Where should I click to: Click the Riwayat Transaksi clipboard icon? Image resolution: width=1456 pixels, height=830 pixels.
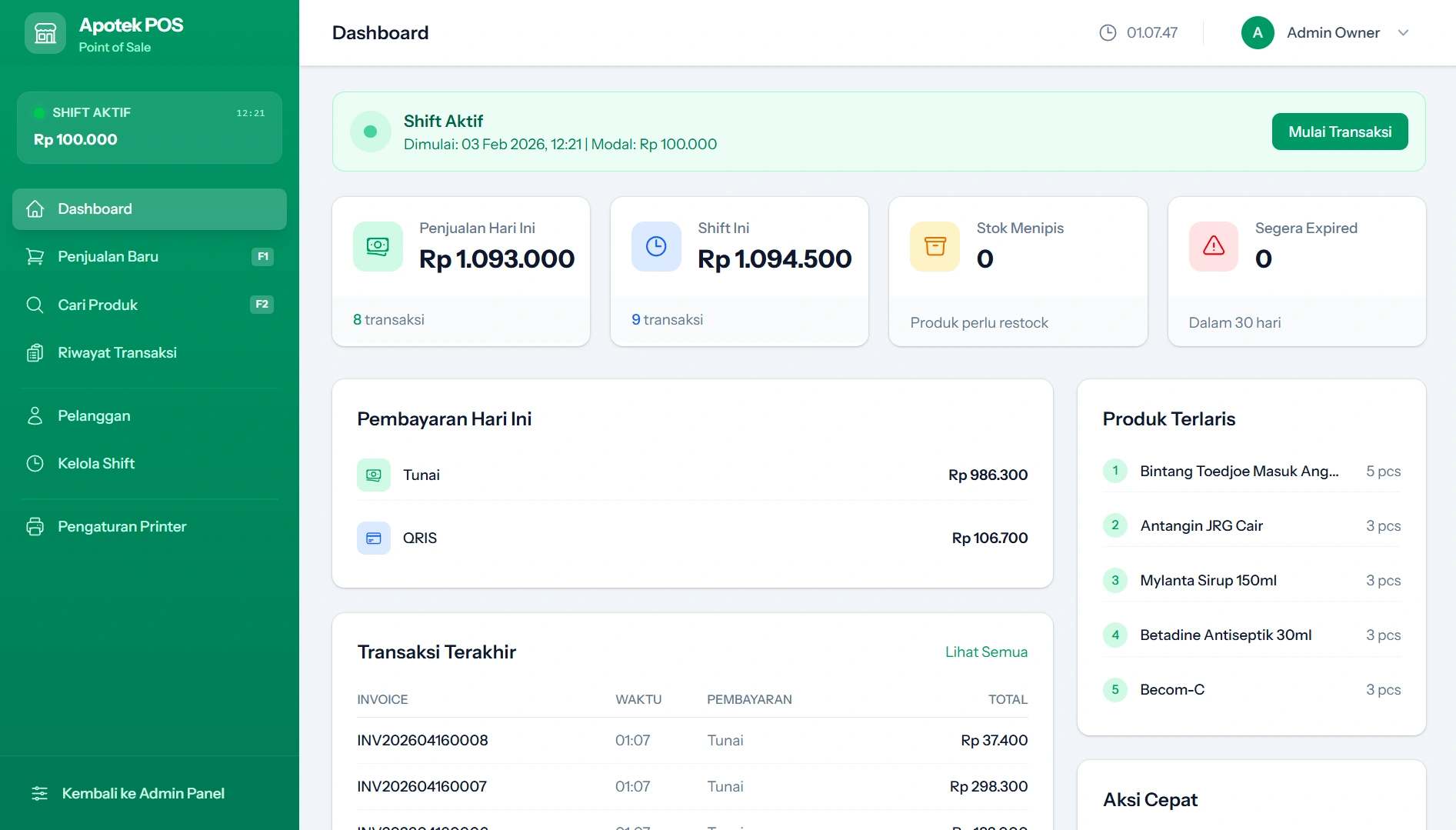(x=35, y=352)
